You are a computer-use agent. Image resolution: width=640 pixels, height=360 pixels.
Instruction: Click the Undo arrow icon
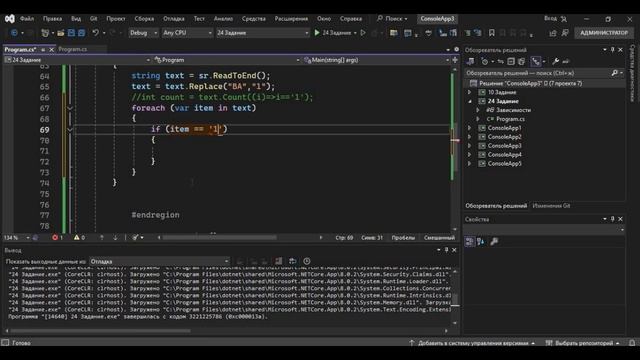point(96,33)
